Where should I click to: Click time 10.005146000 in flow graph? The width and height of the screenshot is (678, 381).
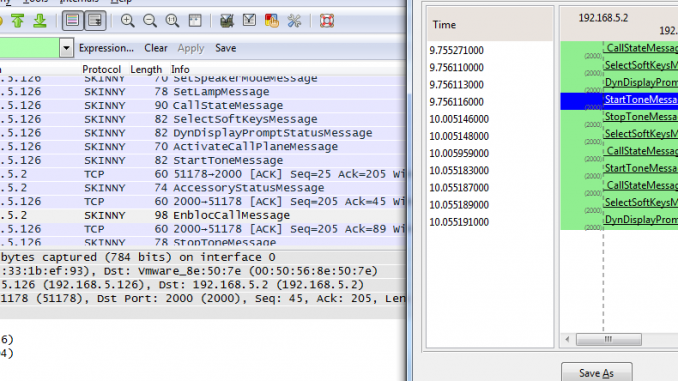point(459,119)
